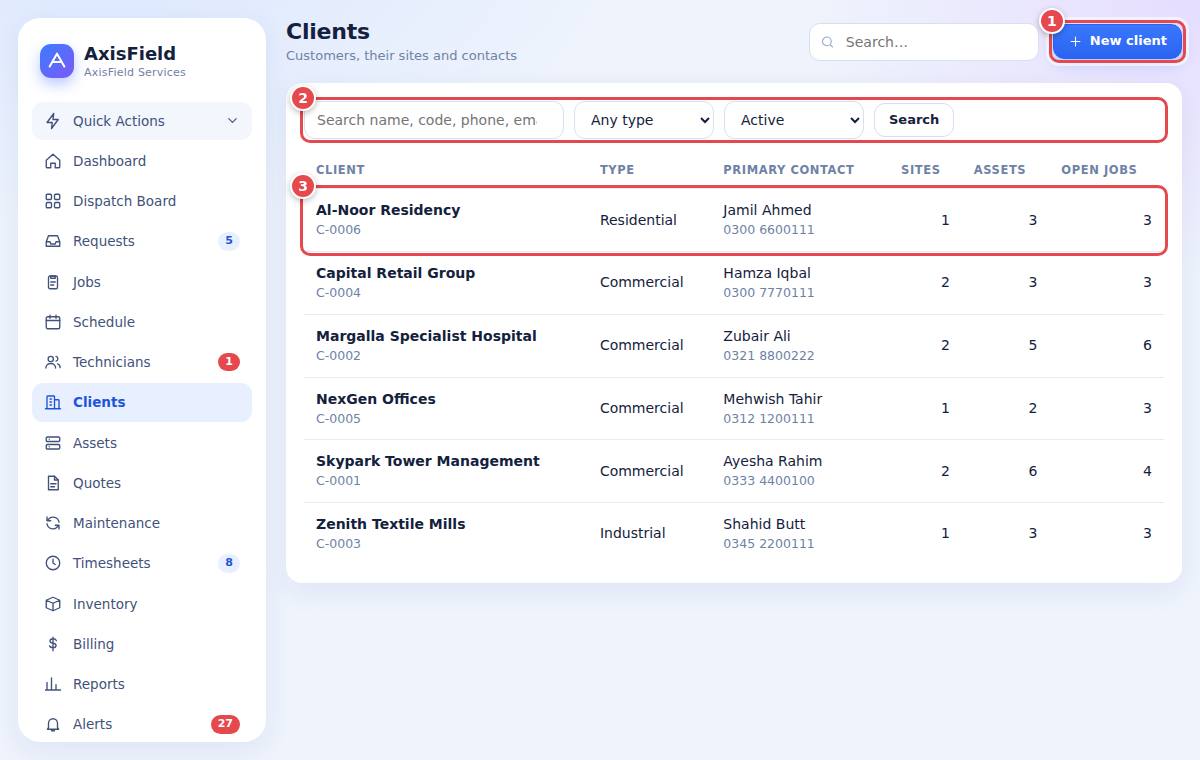Click the Residential type cell
Image resolution: width=1200 pixels, height=760 pixels.
[638, 220]
